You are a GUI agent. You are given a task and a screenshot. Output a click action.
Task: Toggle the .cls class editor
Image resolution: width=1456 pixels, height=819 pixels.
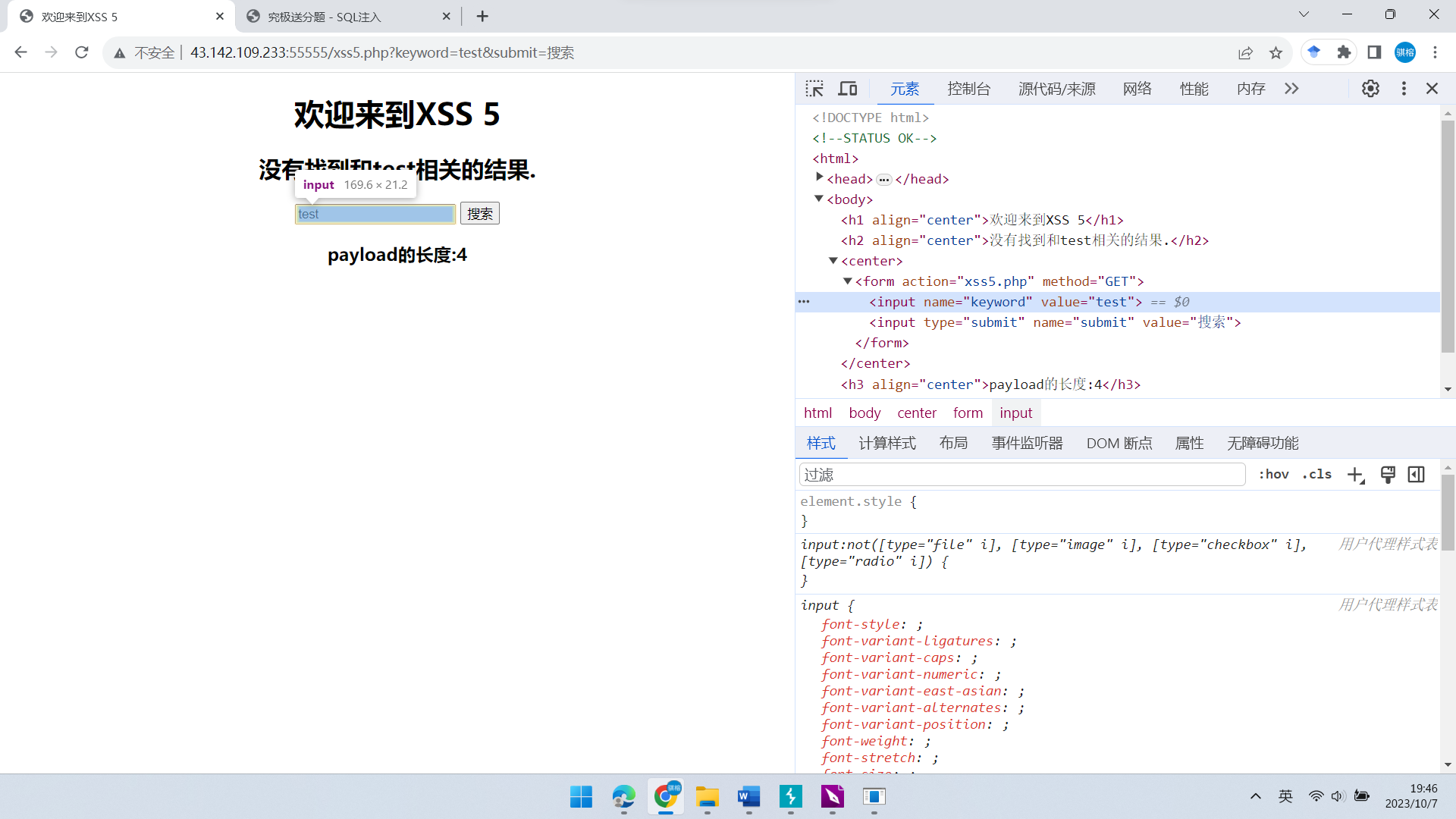point(1317,474)
